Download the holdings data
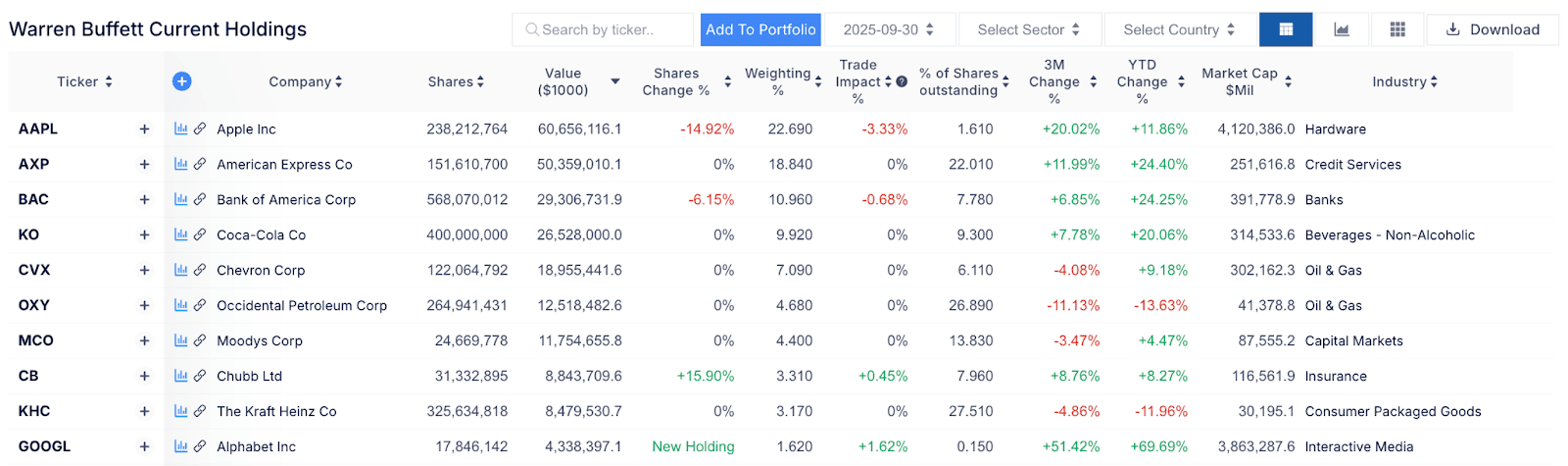Image resolution: width=1568 pixels, height=466 pixels. tap(1493, 29)
